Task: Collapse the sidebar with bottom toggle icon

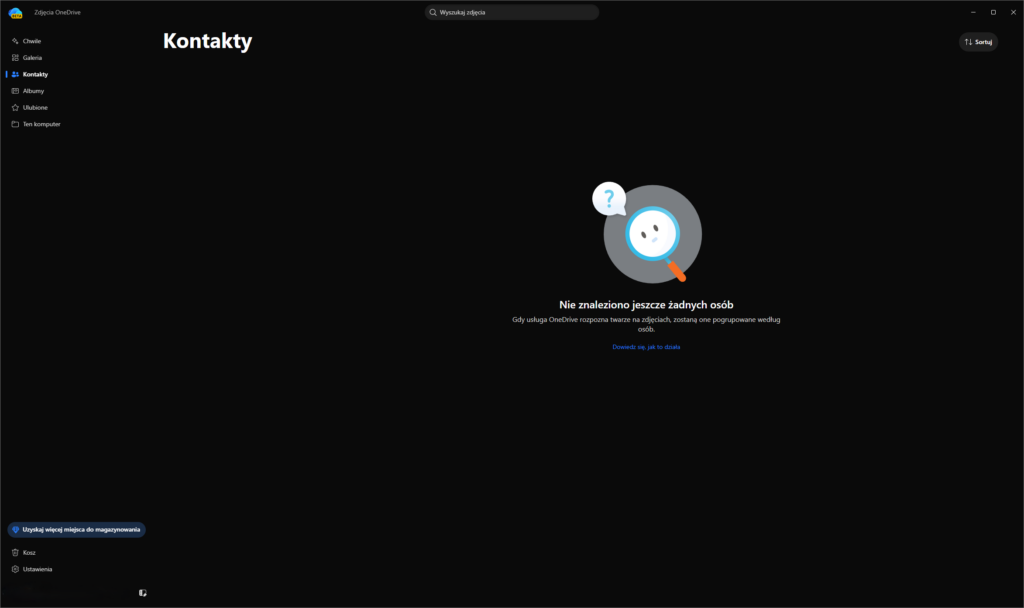Action: tap(142, 593)
